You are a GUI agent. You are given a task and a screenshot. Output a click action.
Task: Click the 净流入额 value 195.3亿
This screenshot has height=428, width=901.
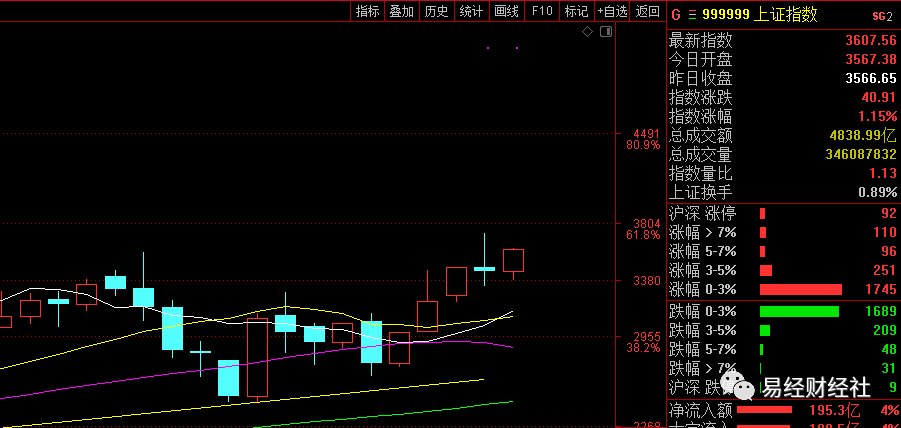(835, 410)
